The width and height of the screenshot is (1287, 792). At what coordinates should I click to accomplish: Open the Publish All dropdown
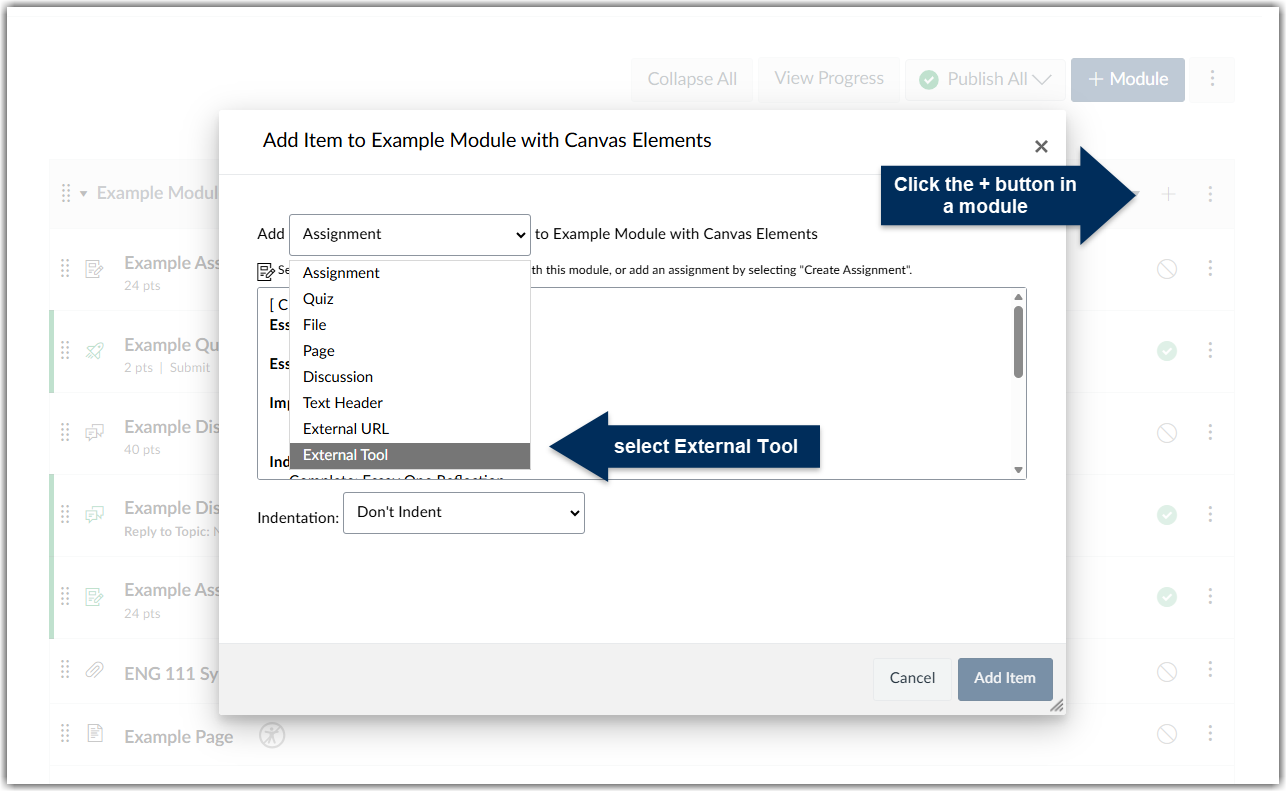985,79
